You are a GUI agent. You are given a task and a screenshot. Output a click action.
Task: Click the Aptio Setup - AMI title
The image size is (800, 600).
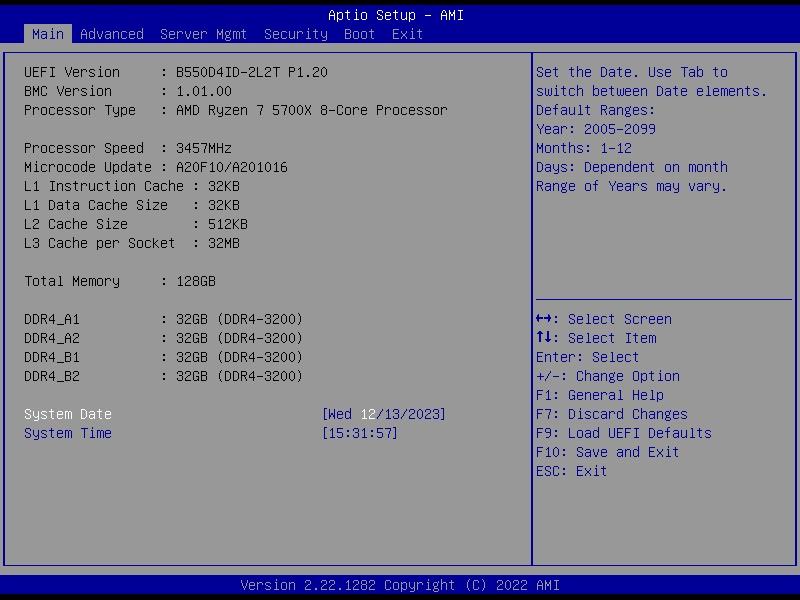click(396, 15)
